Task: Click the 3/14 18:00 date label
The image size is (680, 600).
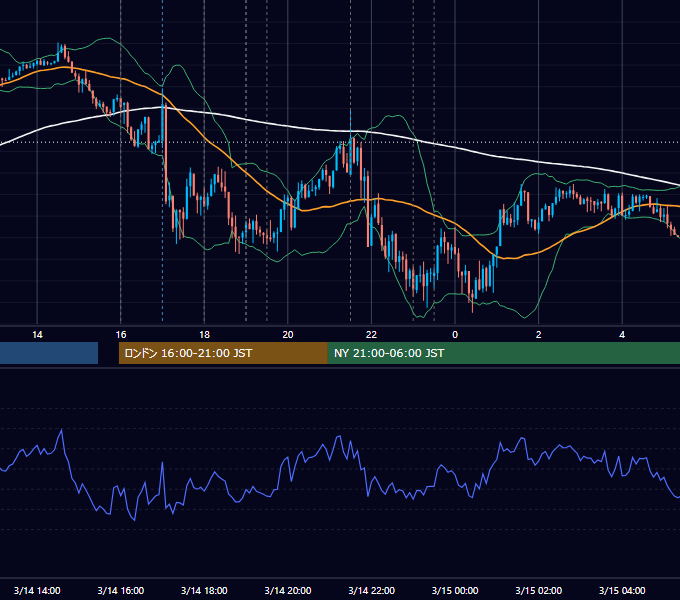Action: [204, 590]
